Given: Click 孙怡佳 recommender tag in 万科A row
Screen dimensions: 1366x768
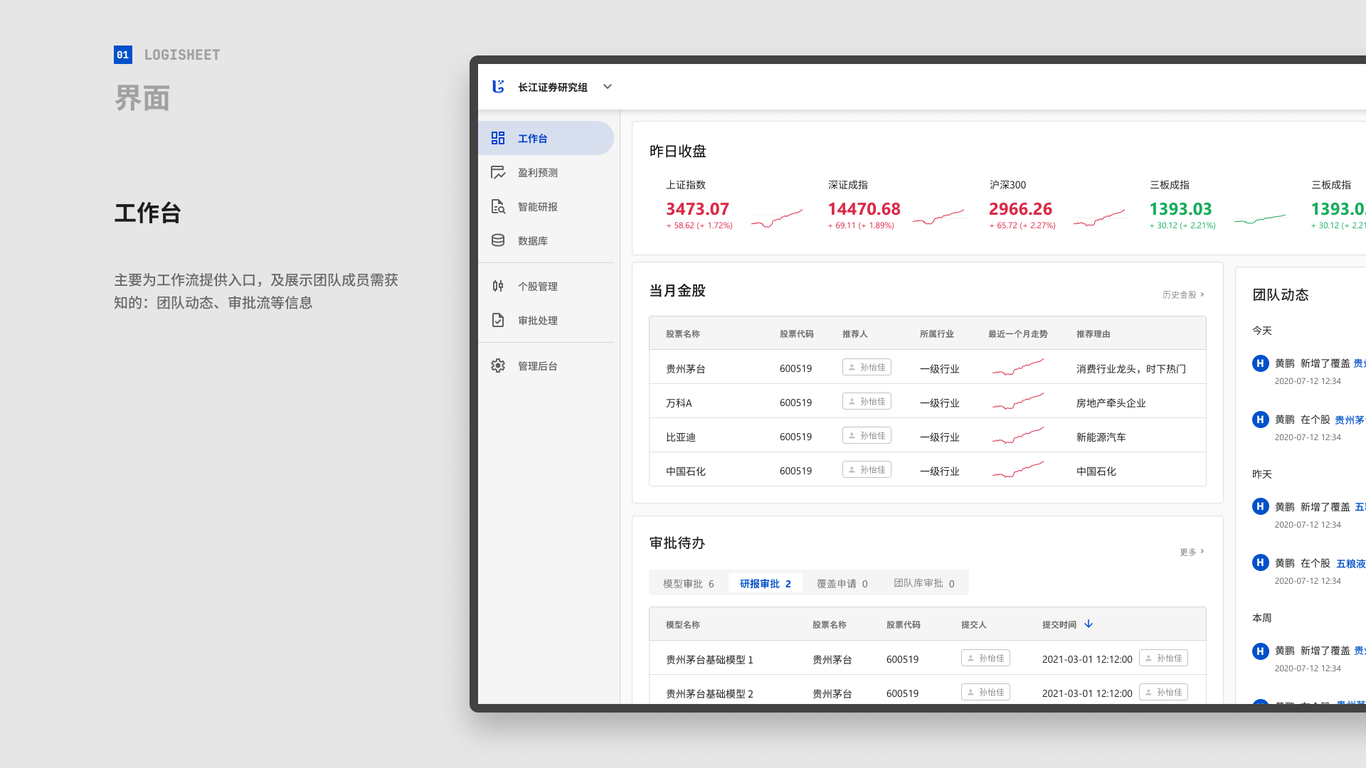Looking at the screenshot, I should tap(866, 401).
